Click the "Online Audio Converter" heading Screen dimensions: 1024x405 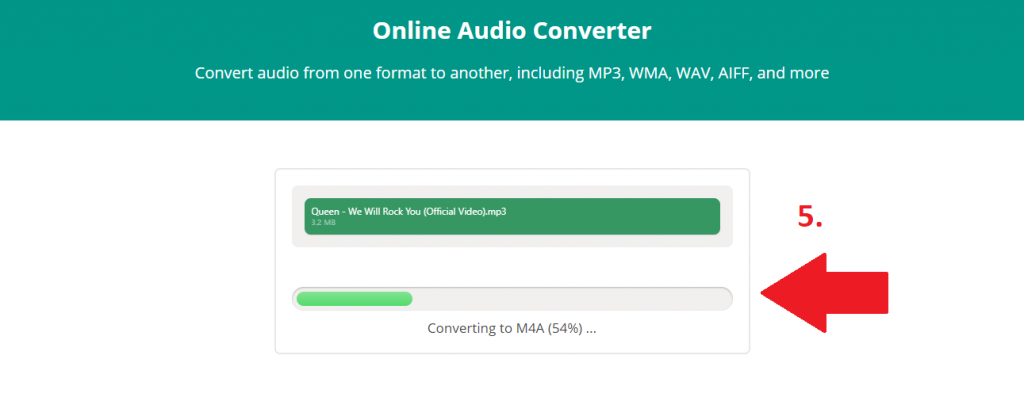[x=511, y=31]
